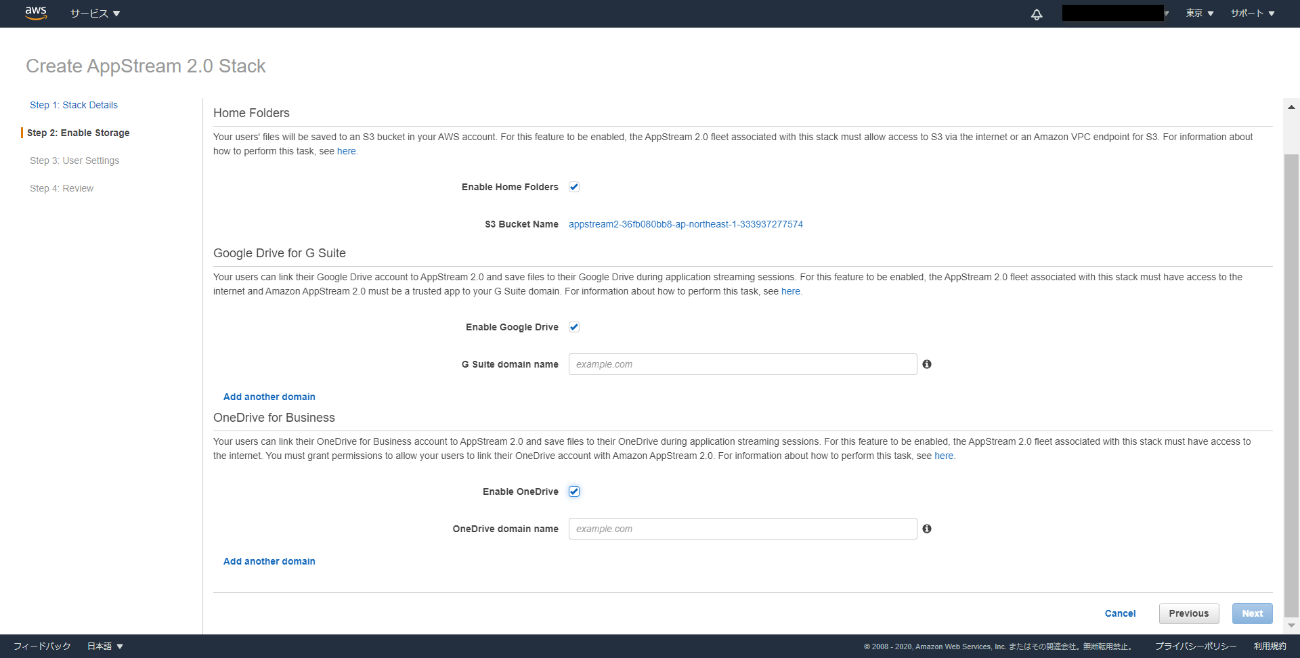The height and width of the screenshot is (658, 1300).
Task: Click info icon beside OneDrive domain name
Action: (x=927, y=528)
